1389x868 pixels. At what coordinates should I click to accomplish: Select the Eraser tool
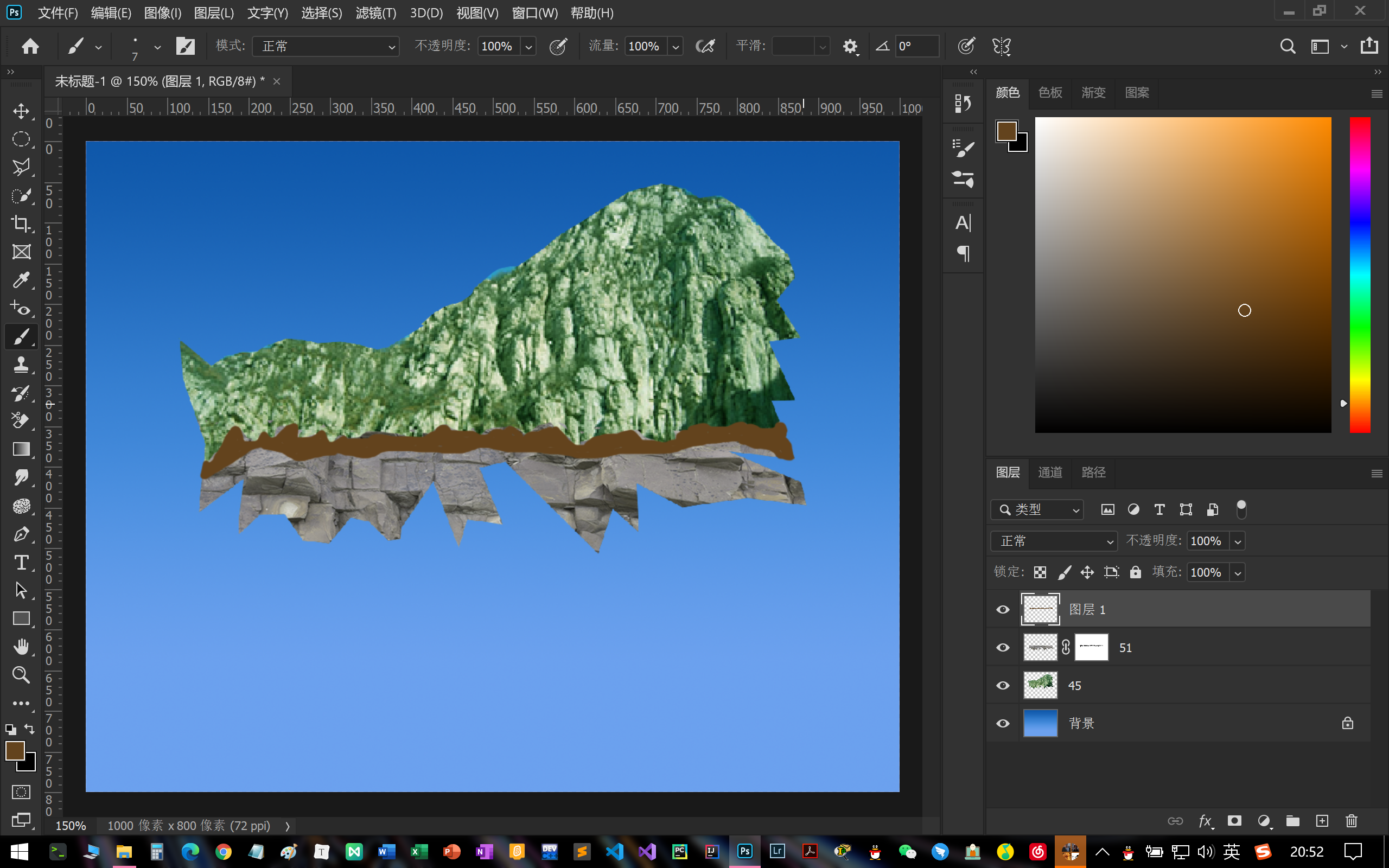click(21, 421)
